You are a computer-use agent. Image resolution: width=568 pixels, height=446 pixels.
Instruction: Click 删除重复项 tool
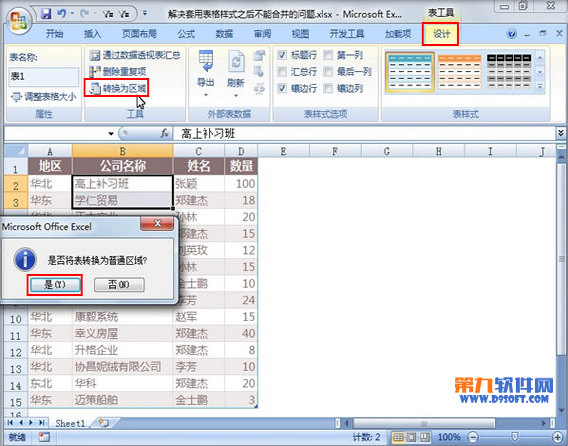point(118,71)
